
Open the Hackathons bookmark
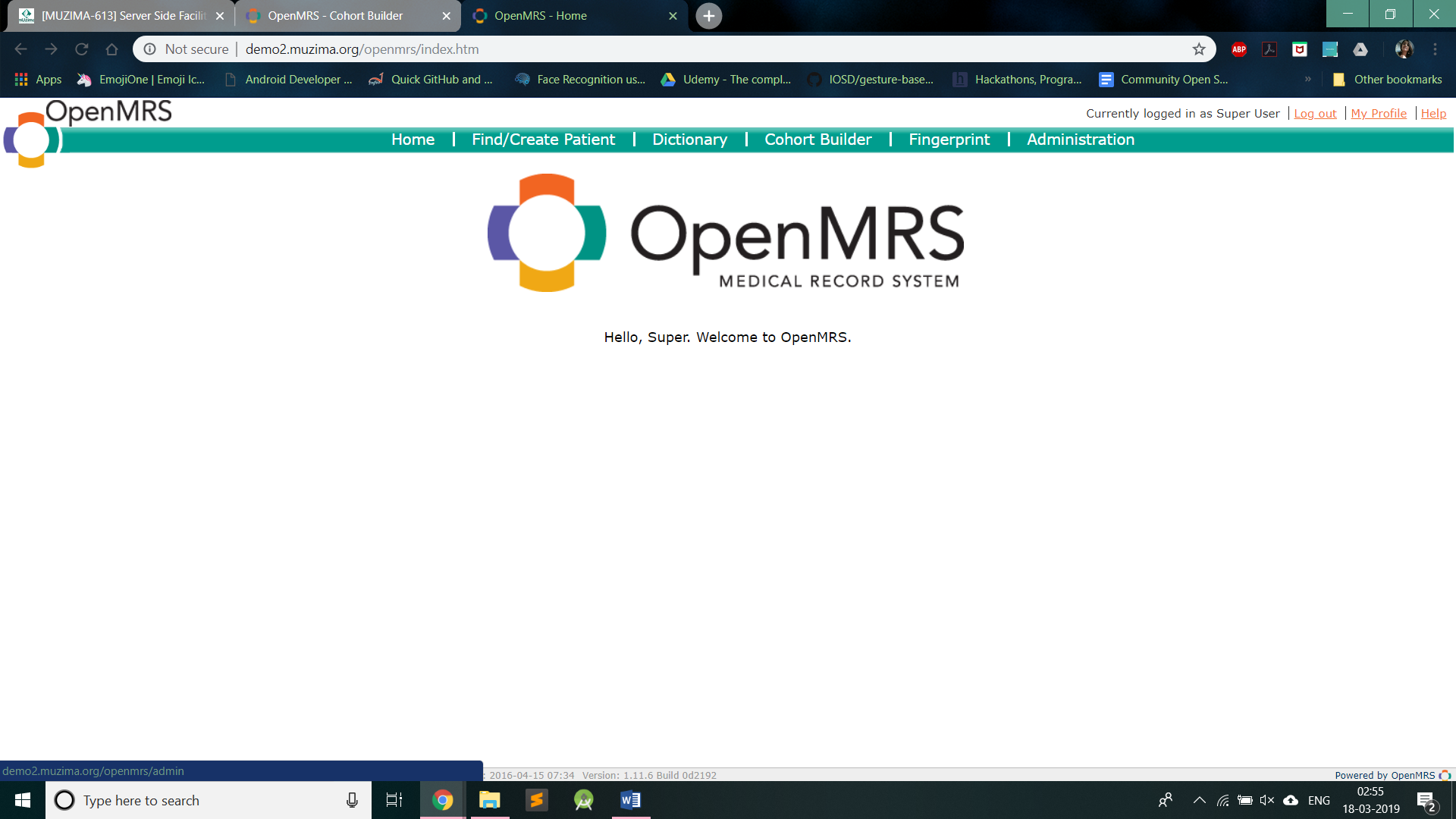[1018, 80]
